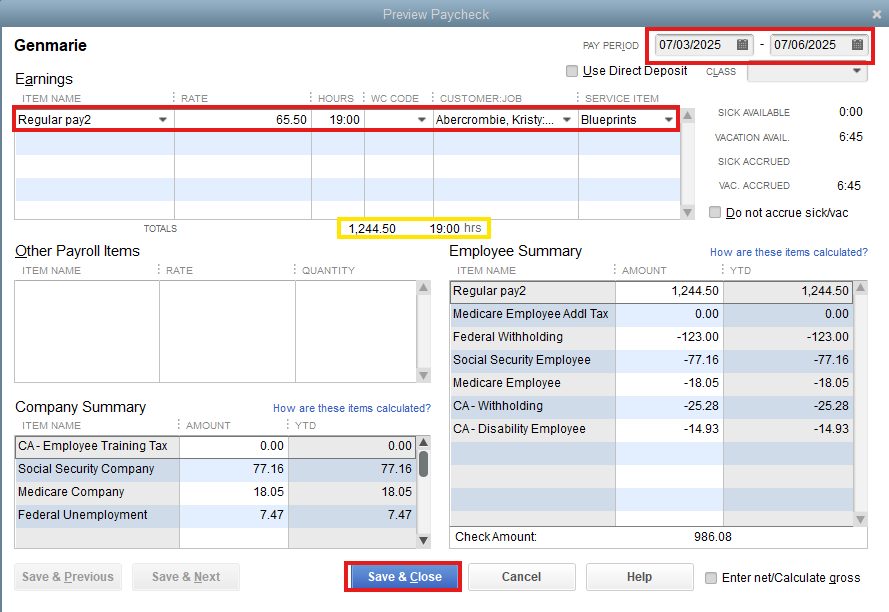
Task: Click the SERVICE ITEM column header
Action: coord(621,98)
